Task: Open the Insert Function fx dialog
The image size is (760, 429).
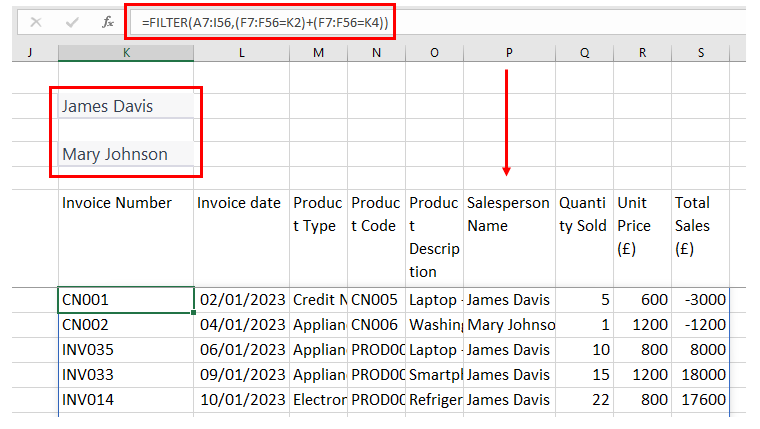Action: [x=108, y=21]
